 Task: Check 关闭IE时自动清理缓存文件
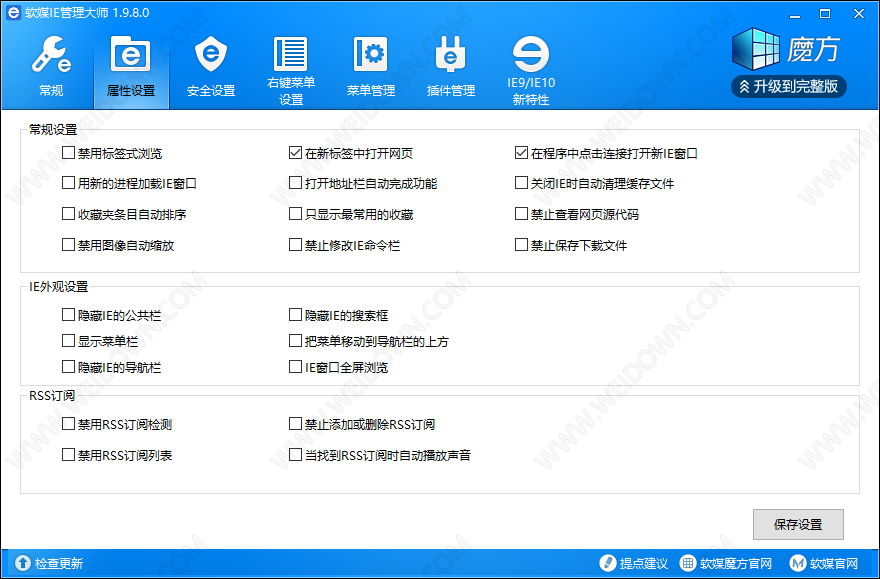(521, 183)
